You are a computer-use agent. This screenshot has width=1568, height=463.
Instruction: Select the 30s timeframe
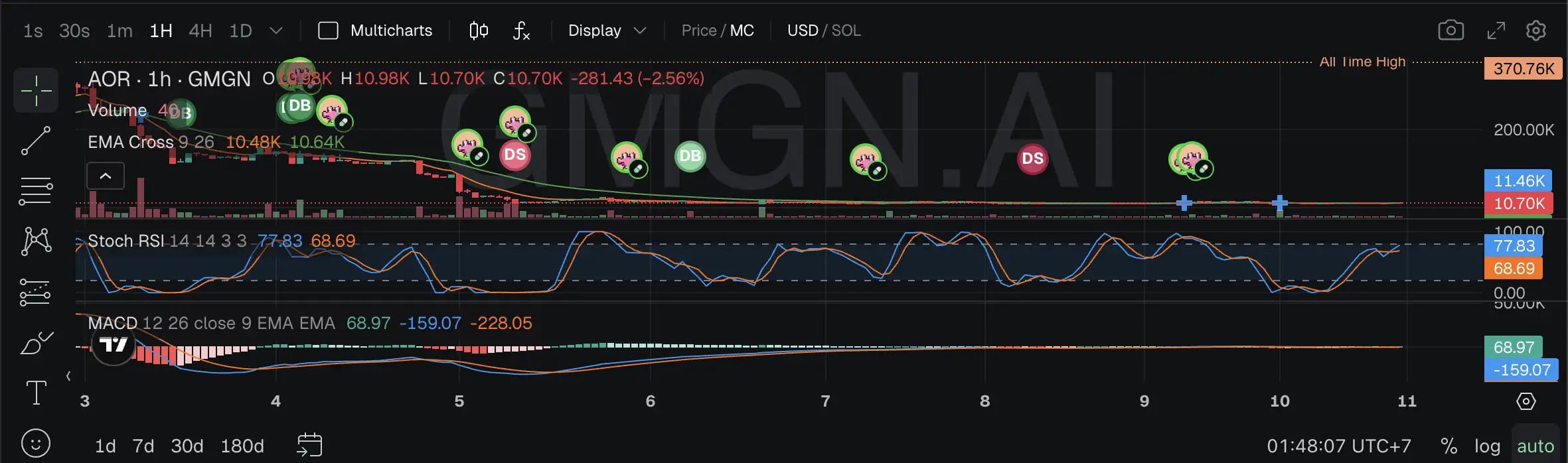(x=74, y=31)
